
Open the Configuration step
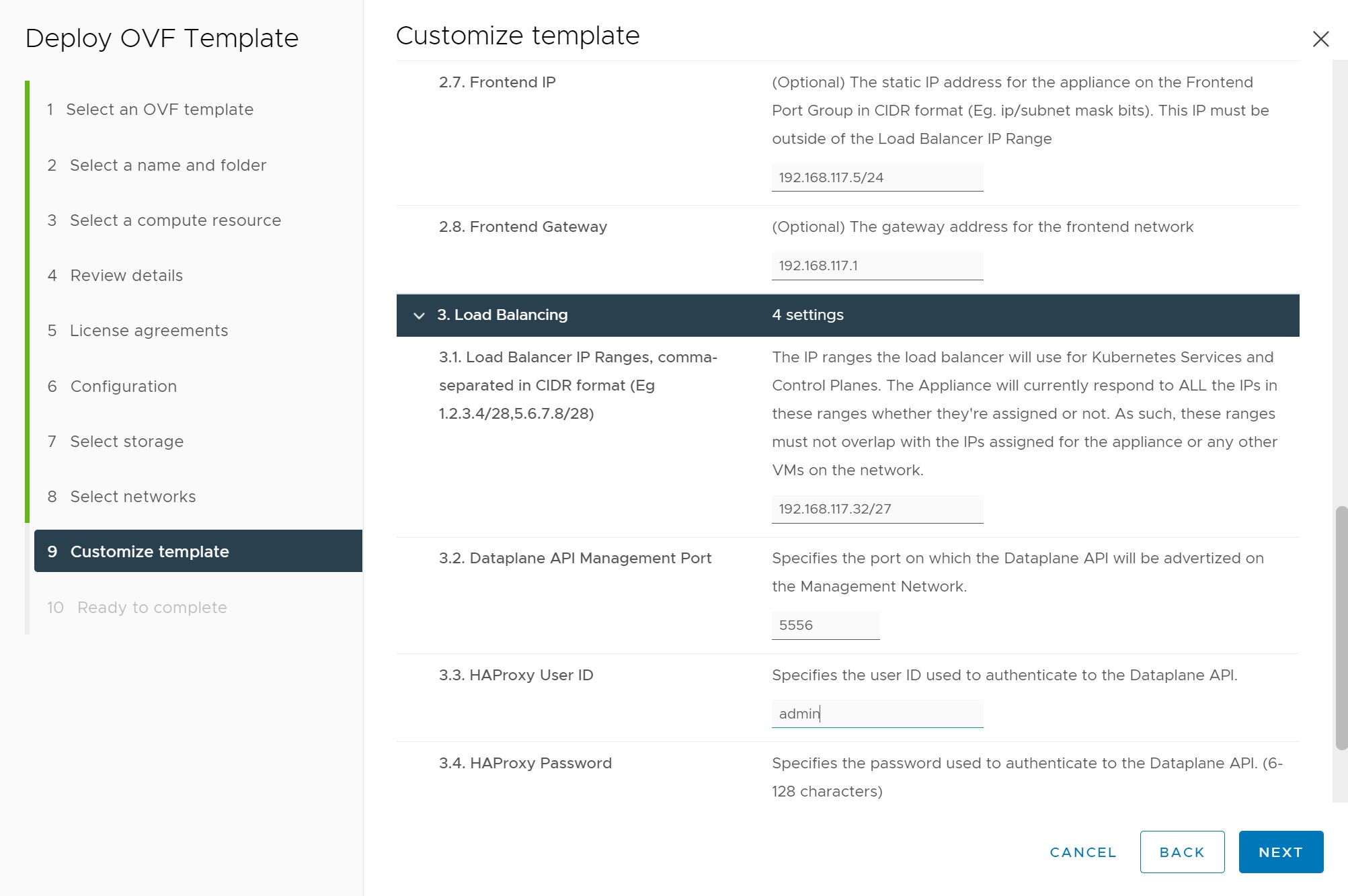(124, 386)
